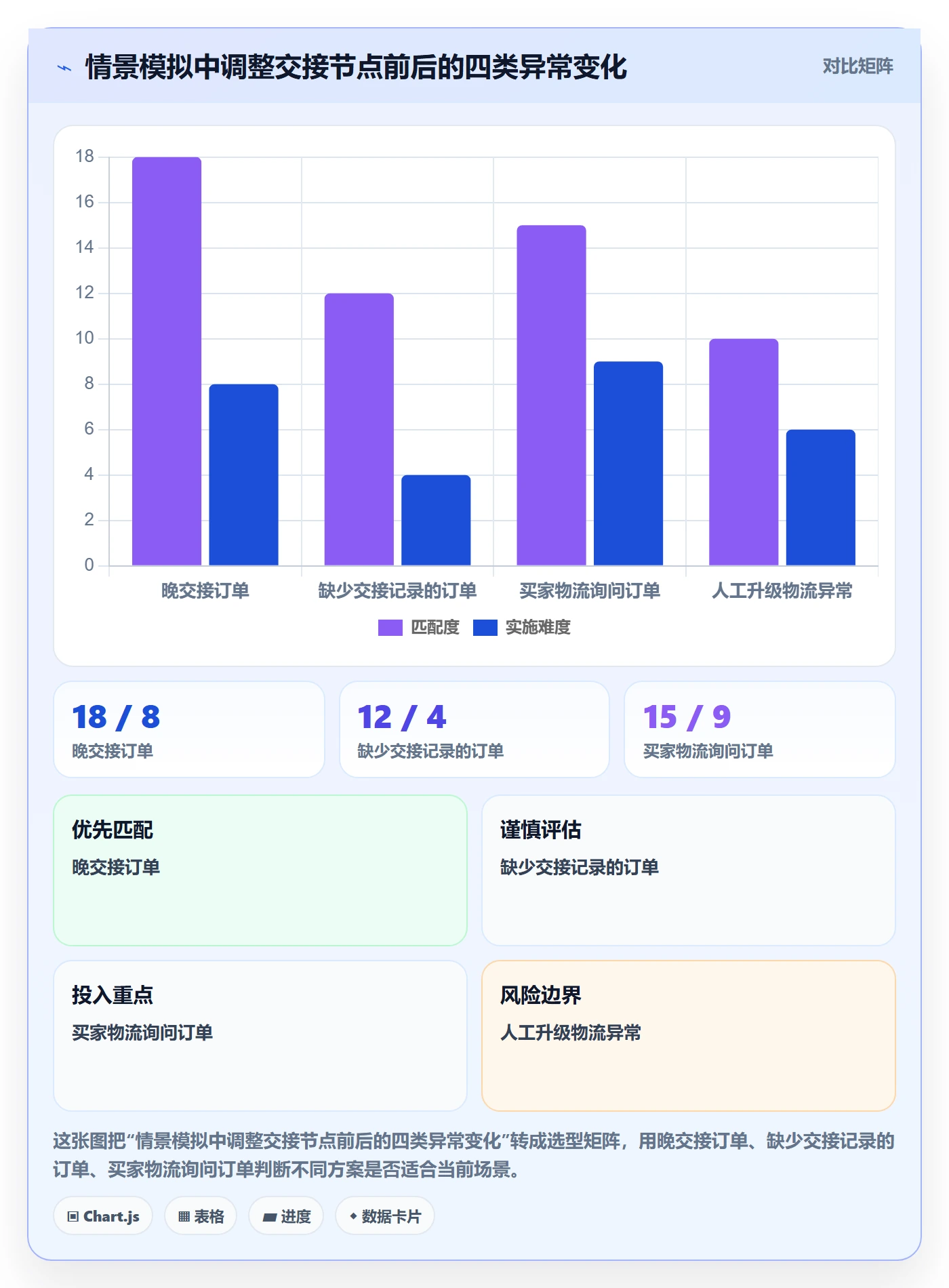
Task: Click the y-axis value 10
Action: tap(85, 338)
